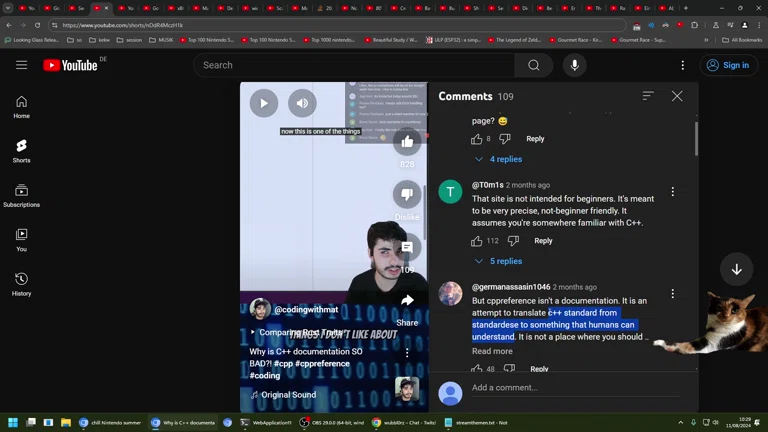The width and height of the screenshot is (768, 432).
Task: Go to Home in the sidebar
Action: click(21, 106)
